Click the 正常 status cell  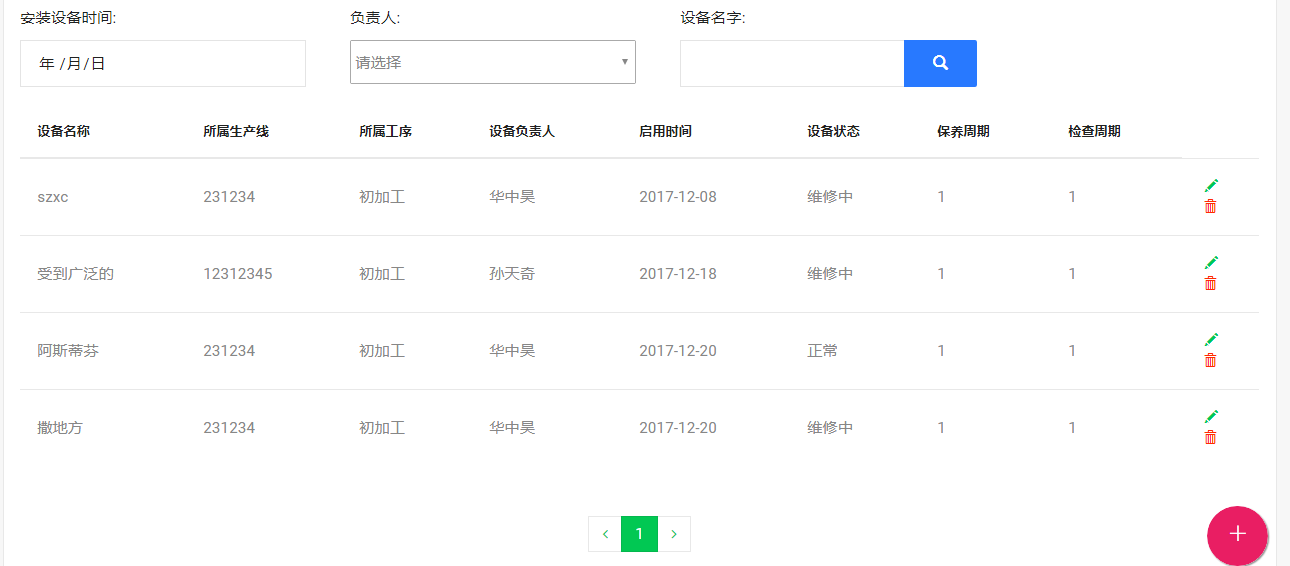click(823, 351)
